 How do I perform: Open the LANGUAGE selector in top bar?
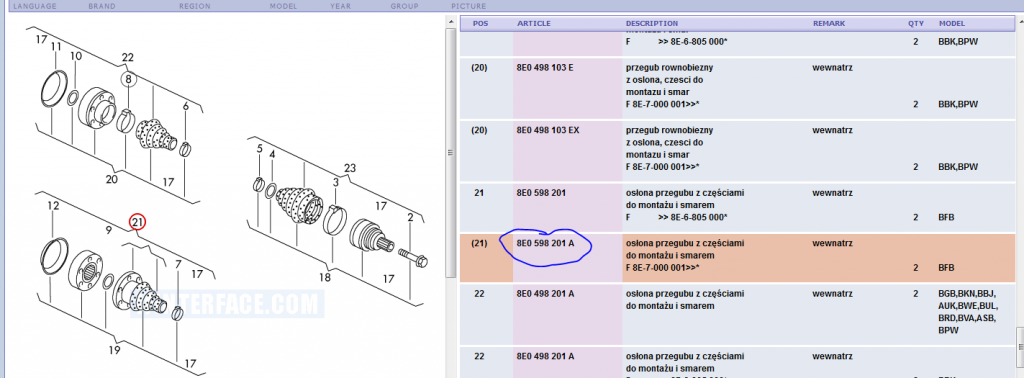[35, 6]
